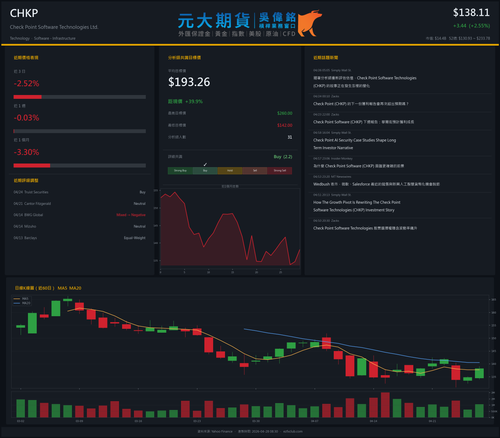500x438 pixels.
Task: Open the last Zacks headline about Check Point Software Technologies
Action: click(365, 228)
